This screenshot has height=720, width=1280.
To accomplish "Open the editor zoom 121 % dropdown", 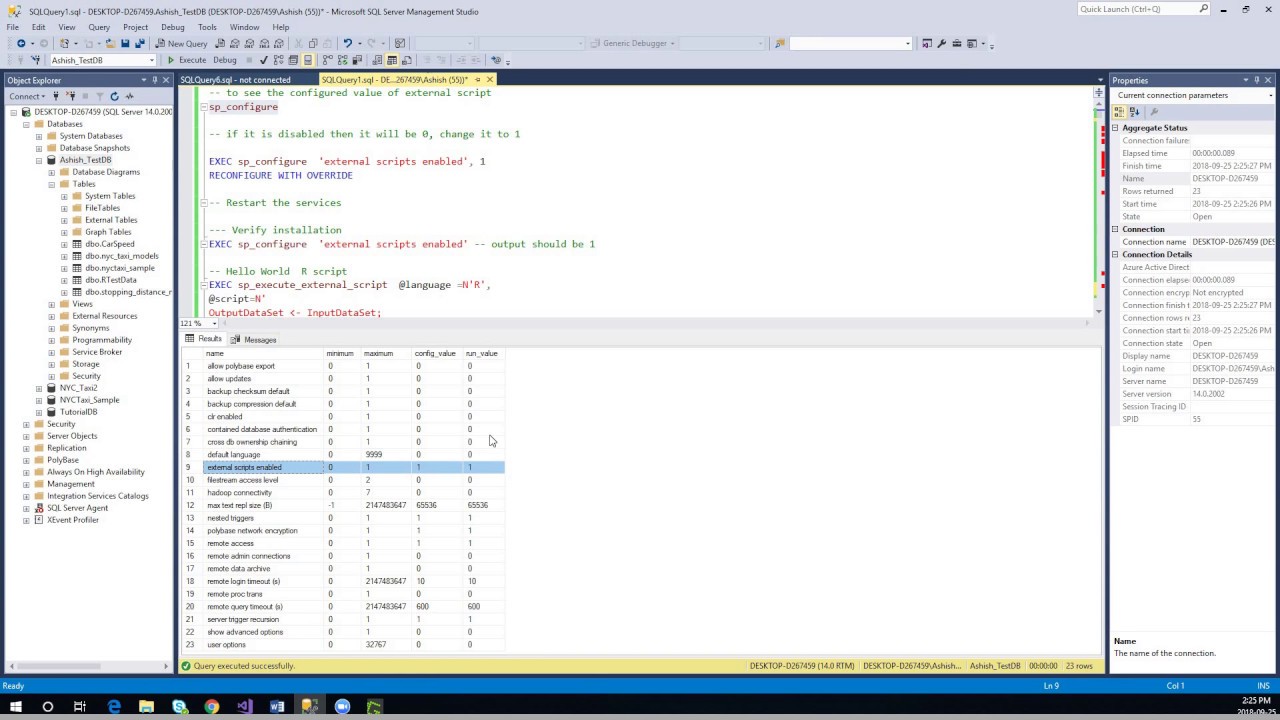I will coord(214,323).
